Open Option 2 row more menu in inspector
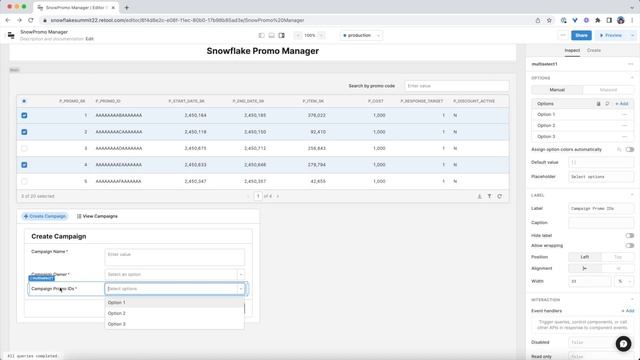This screenshot has height=360, width=640. (624, 126)
